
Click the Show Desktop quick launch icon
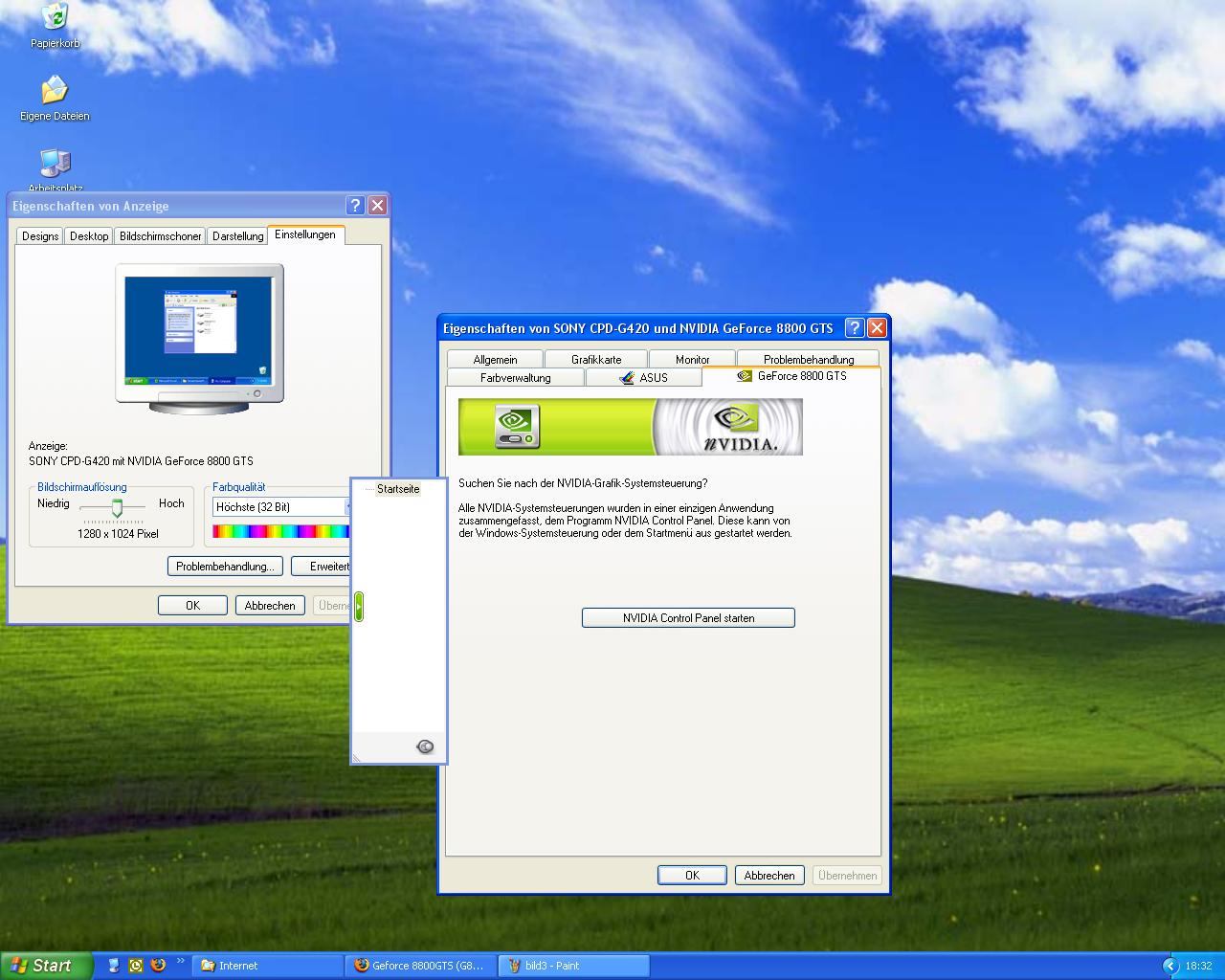point(114,966)
